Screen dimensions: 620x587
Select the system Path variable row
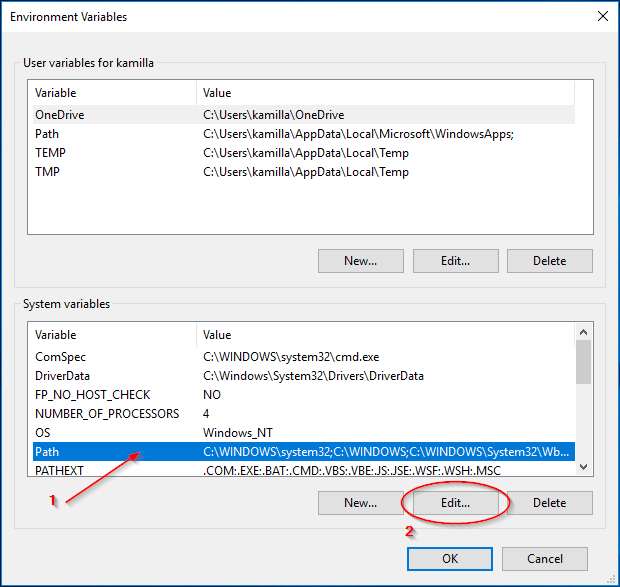pyautogui.click(x=47, y=452)
